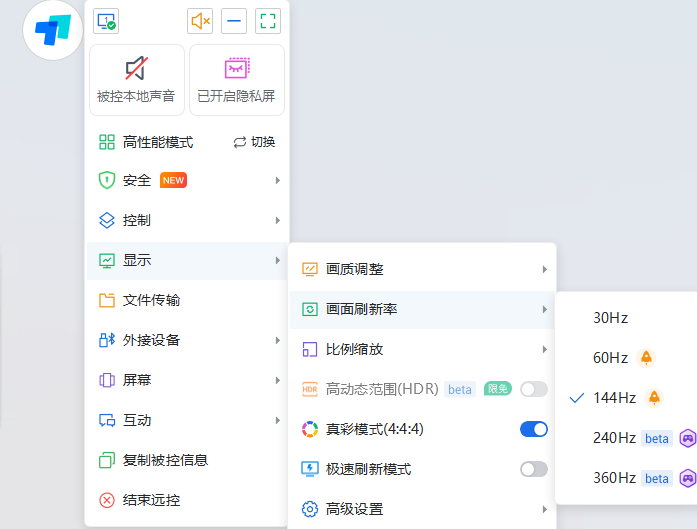The height and width of the screenshot is (529, 697).
Task: Open the 互动 menu entry
Action: [x=188, y=421]
